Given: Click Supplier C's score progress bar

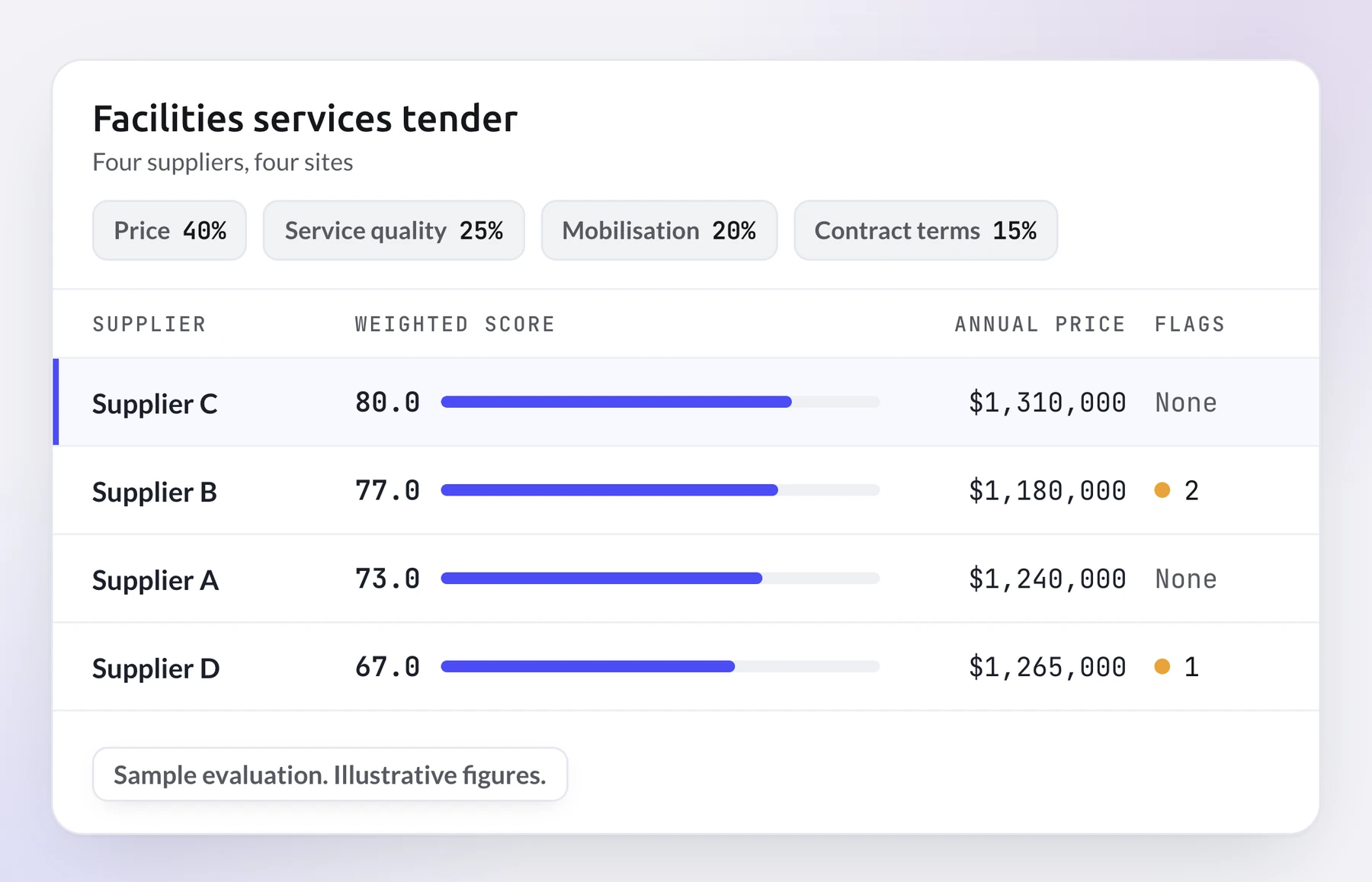Looking at the screenshot, I should click(660, 402).
